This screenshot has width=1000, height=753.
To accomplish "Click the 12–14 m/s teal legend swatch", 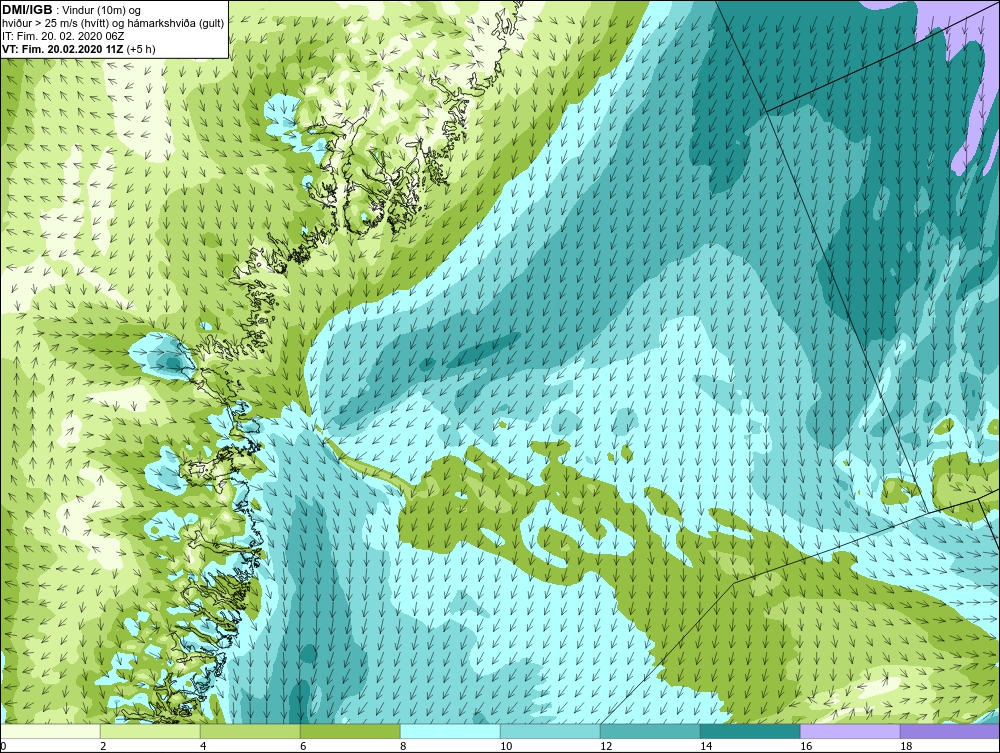I will pyautogui.click(x=650, y=731).
